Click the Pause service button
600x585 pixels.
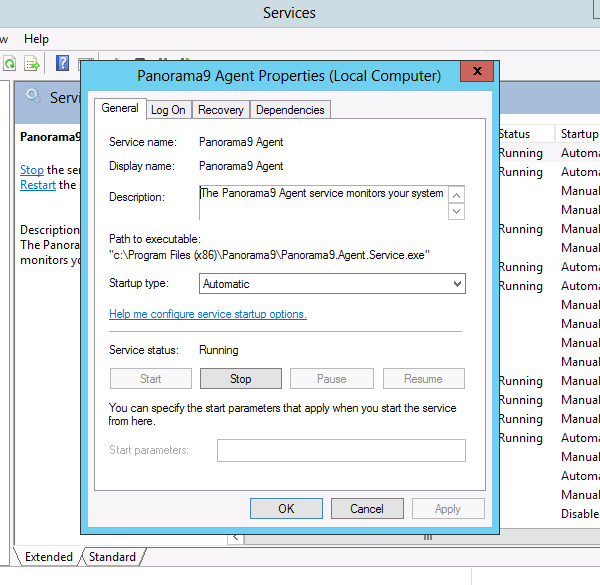pyautogui.click(x=332, y=379)
